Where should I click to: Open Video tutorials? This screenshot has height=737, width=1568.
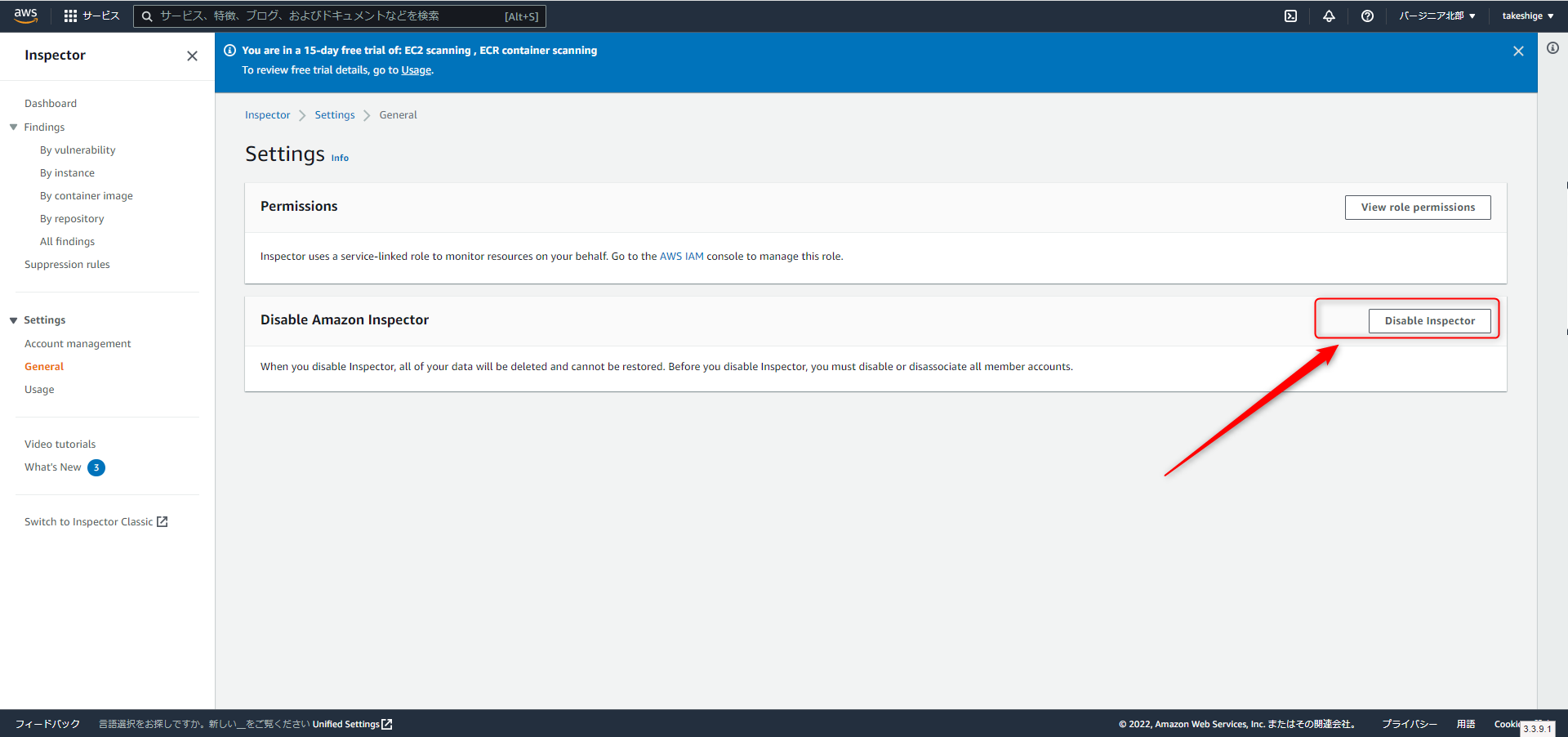click(x=60, y=444)
